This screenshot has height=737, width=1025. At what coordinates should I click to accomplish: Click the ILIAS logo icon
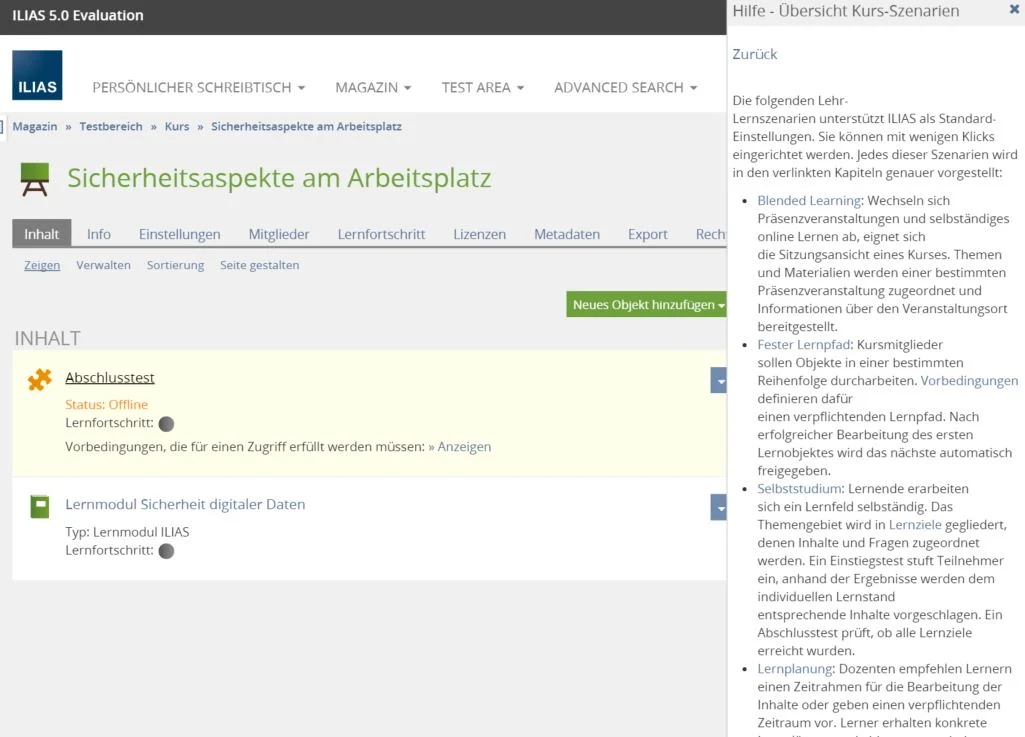point(37,76)
